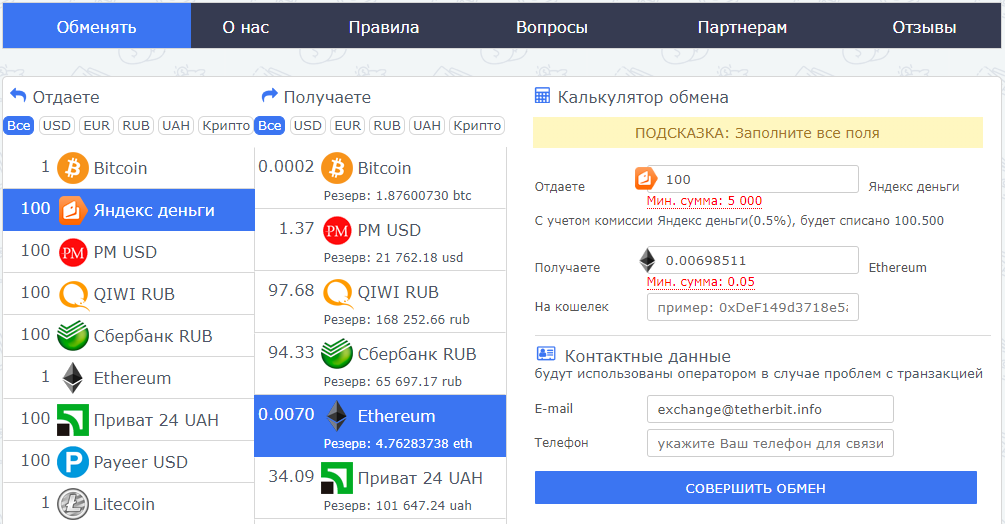Click Резерв: 168 252.66 rub text
1005x524 pixels.
pos(397,319)
